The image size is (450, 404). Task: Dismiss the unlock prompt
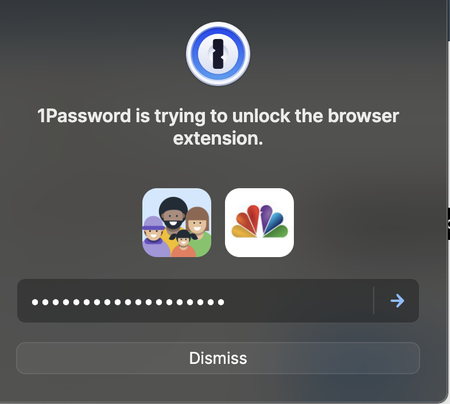[218, 358]
